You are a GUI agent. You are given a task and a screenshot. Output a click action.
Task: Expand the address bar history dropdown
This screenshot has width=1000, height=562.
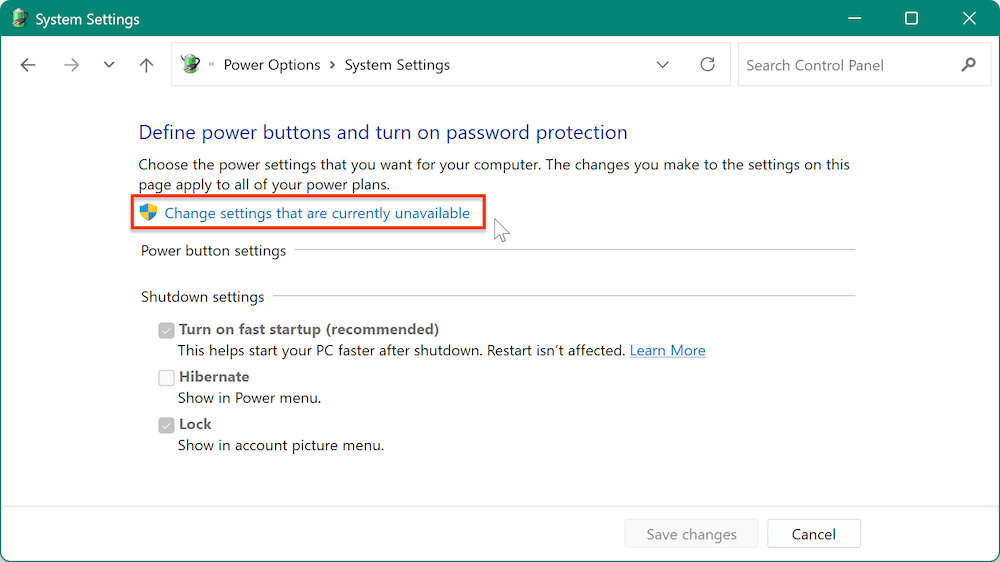point(663,65)
